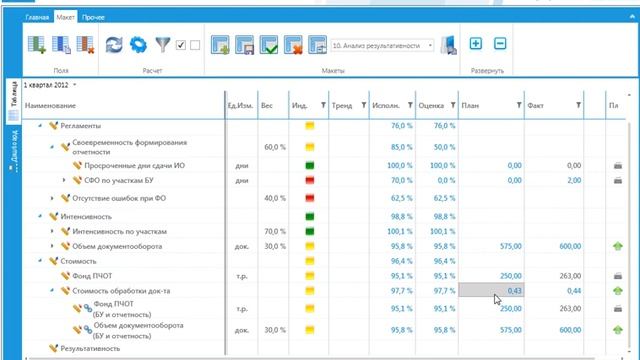Click the Ед.Изм. column header

[x=240, y=105]
